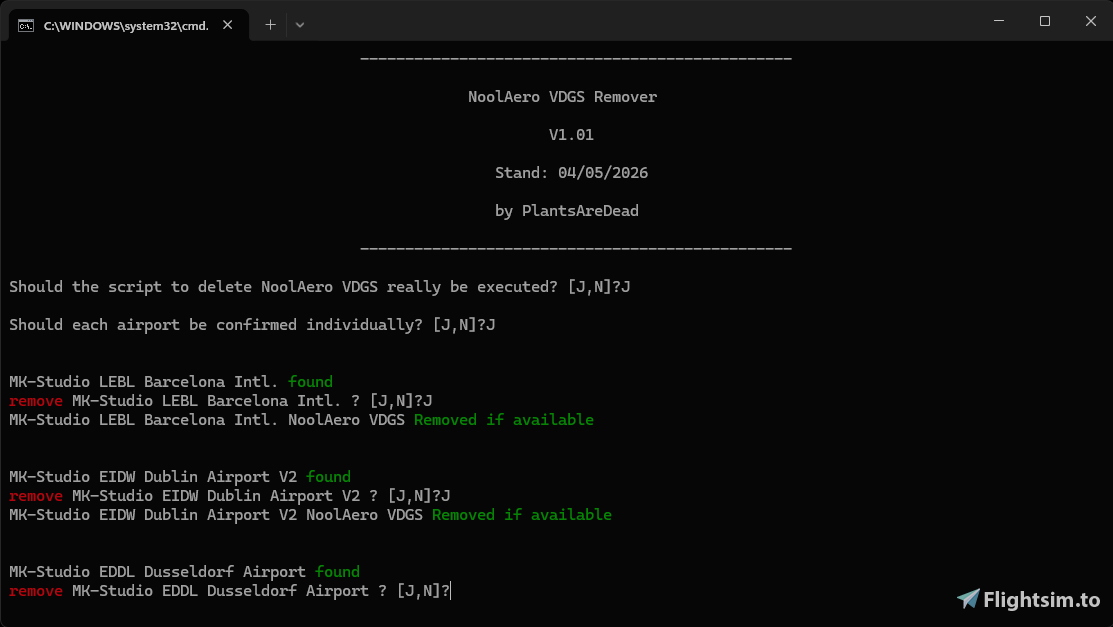Click the 'V1.01' version text
The width and height of the screenshot is (1113, 627).
571,135
